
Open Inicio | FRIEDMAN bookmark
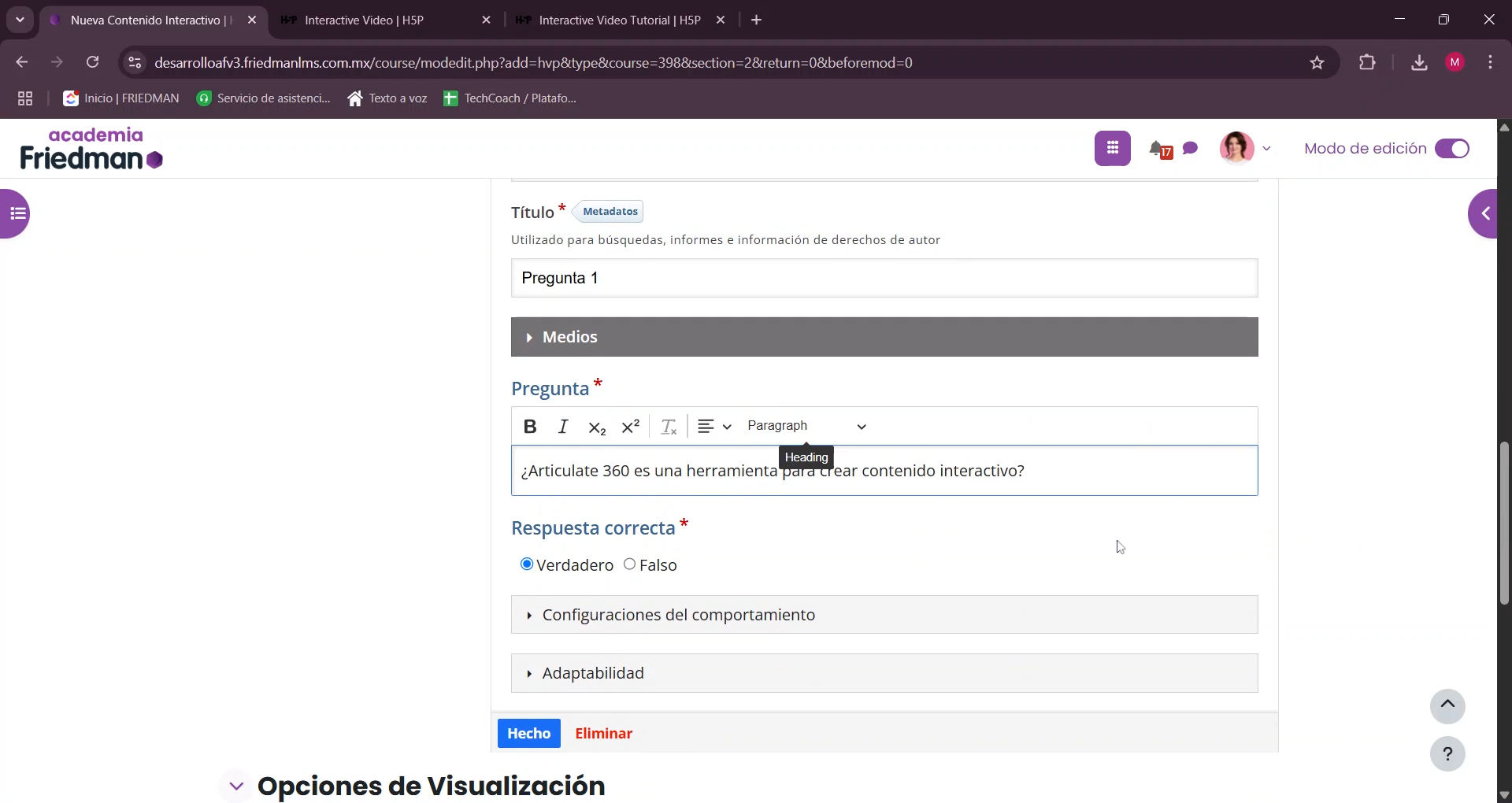click(121, 98)
